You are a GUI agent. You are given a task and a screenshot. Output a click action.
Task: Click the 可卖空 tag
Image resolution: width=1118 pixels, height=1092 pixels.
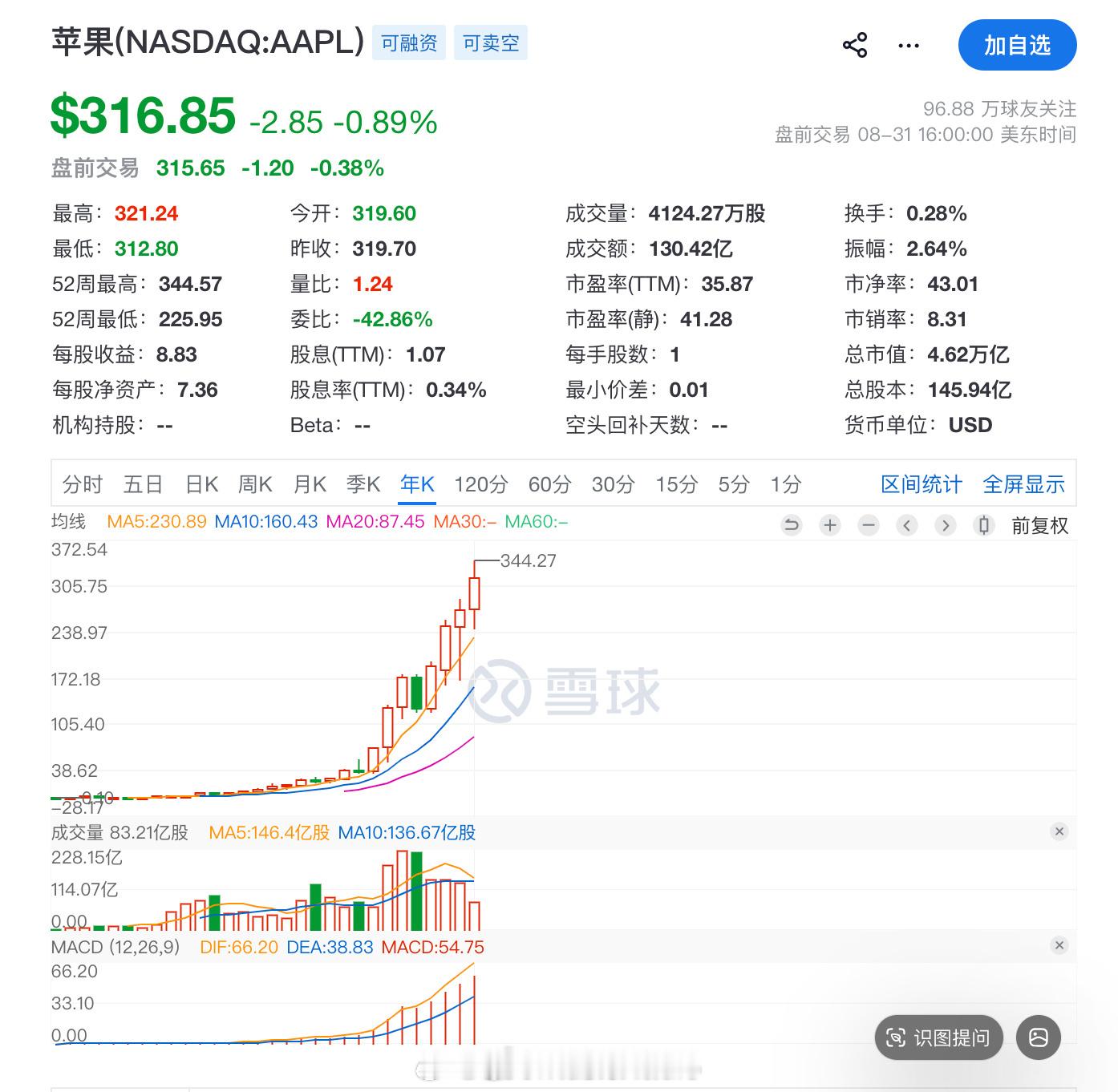coord(491,42)
